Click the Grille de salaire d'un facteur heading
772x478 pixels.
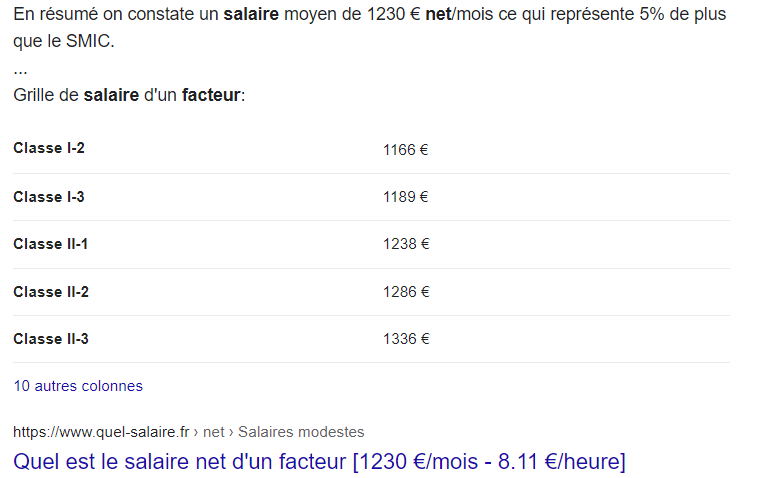[129, 95]
